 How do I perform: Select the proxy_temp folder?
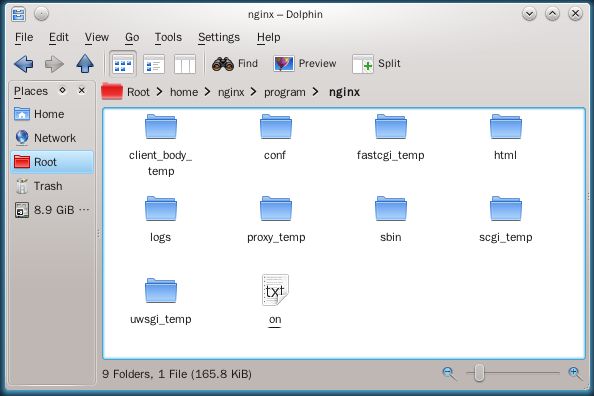276,219
